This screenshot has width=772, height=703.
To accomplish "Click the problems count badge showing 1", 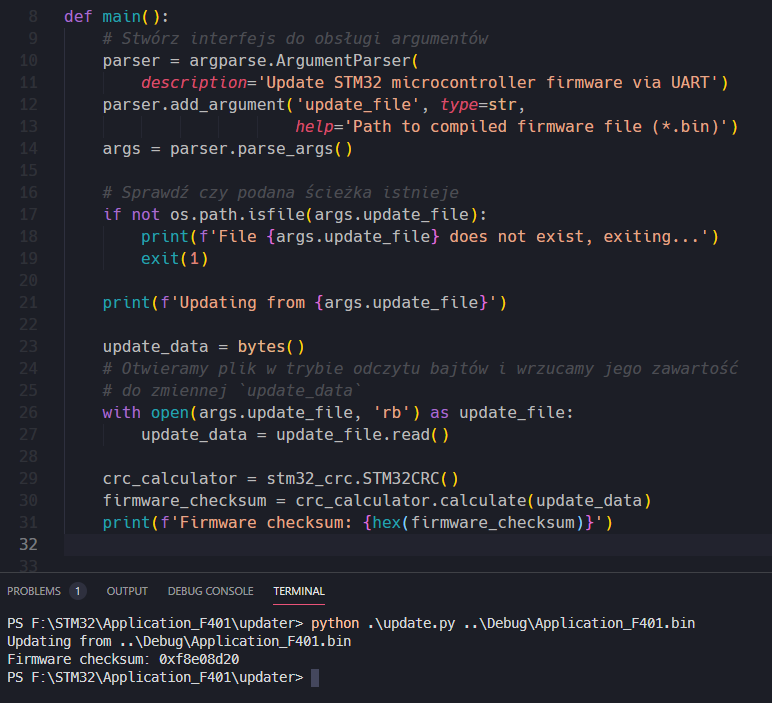I will pos(78,591).
